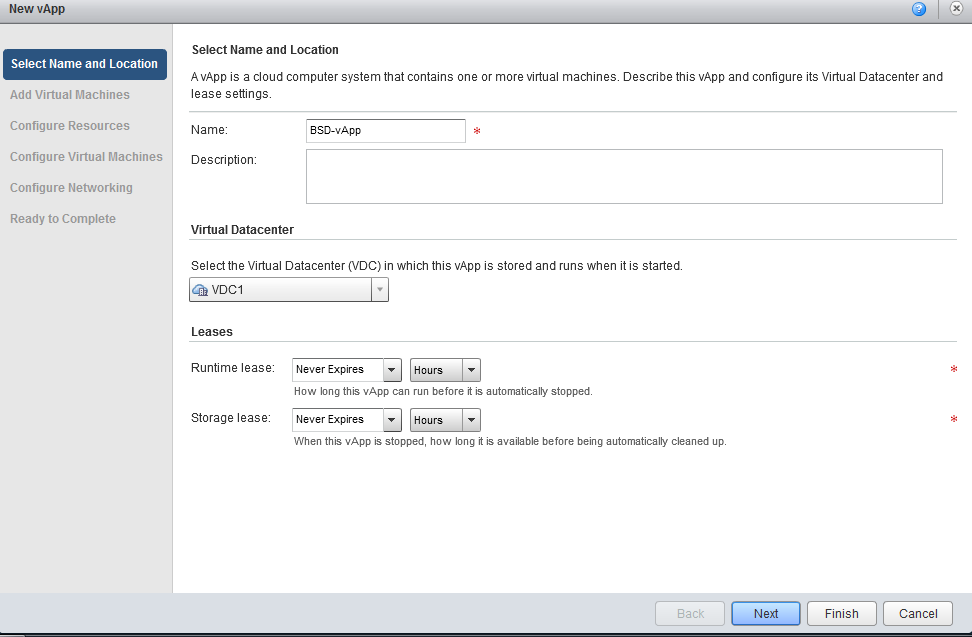This screenshot has width=972, height=637.
Task: Select the Select Name and Location step
Action: [85, 64]
